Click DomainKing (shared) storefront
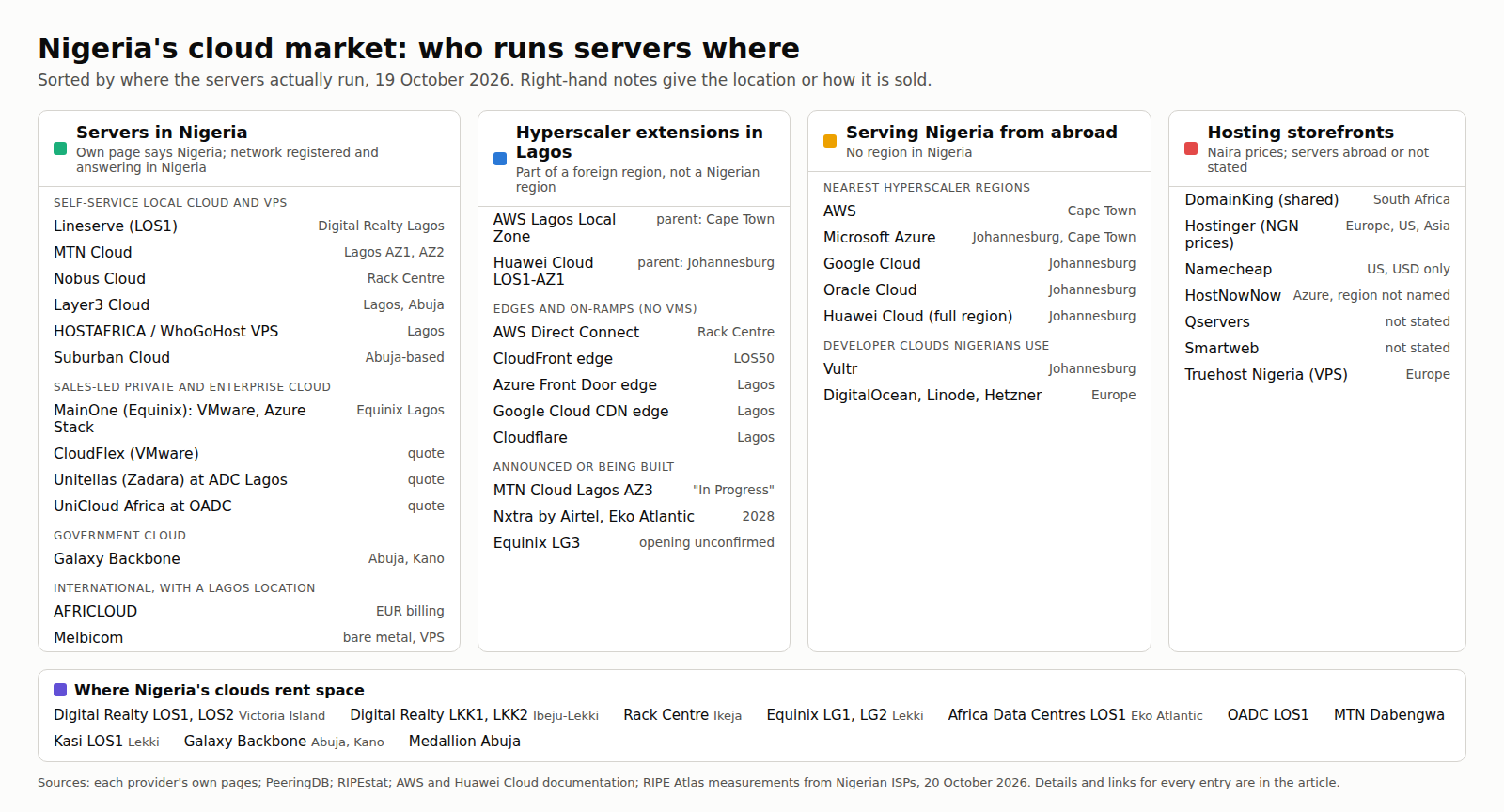Viewport: 1504px width, 812px height. pos(1317,199)
